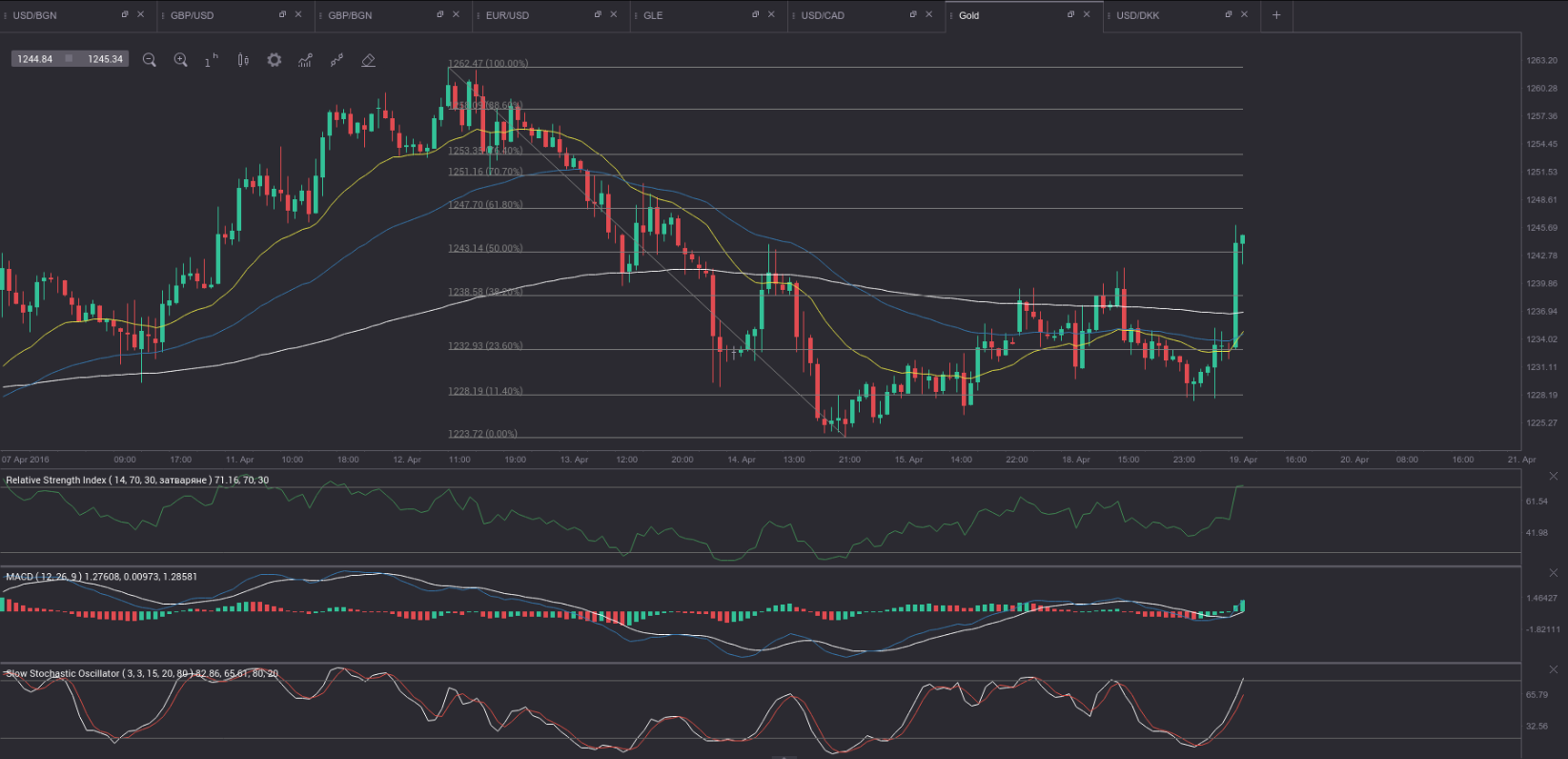Open the USD/DKK chart tab
The image size is (1568, 759).
[1137, 15]
